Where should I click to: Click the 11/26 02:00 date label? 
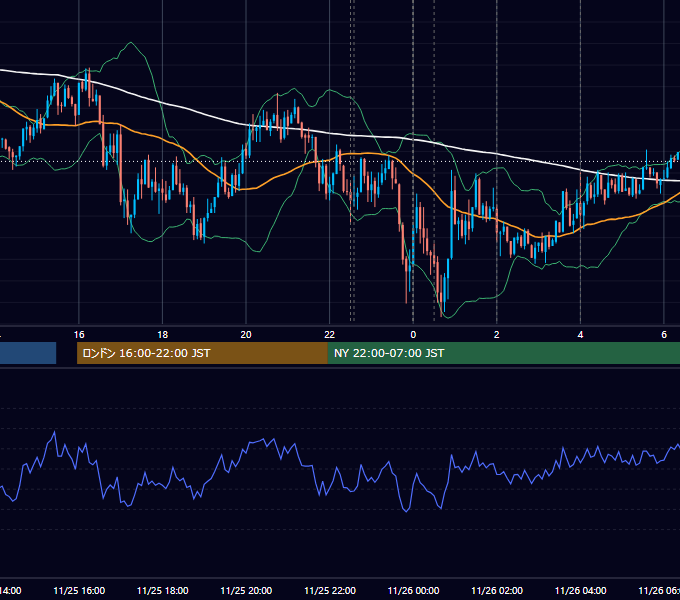pos(497,590)
